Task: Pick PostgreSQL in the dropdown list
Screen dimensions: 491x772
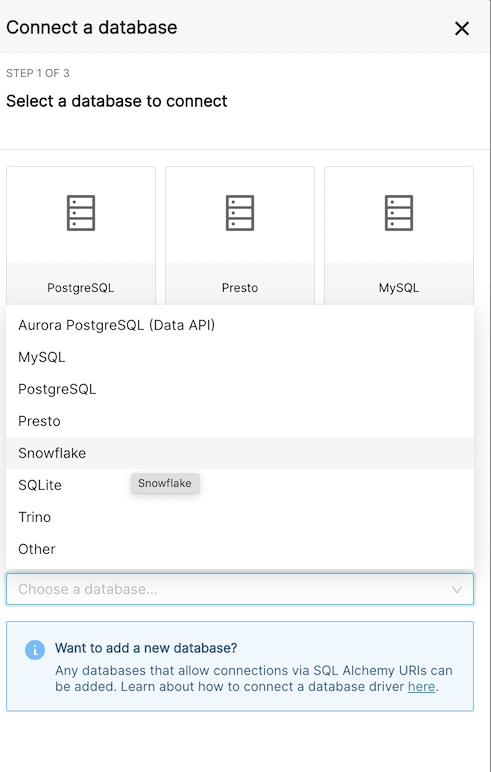Action: (240, 389)
